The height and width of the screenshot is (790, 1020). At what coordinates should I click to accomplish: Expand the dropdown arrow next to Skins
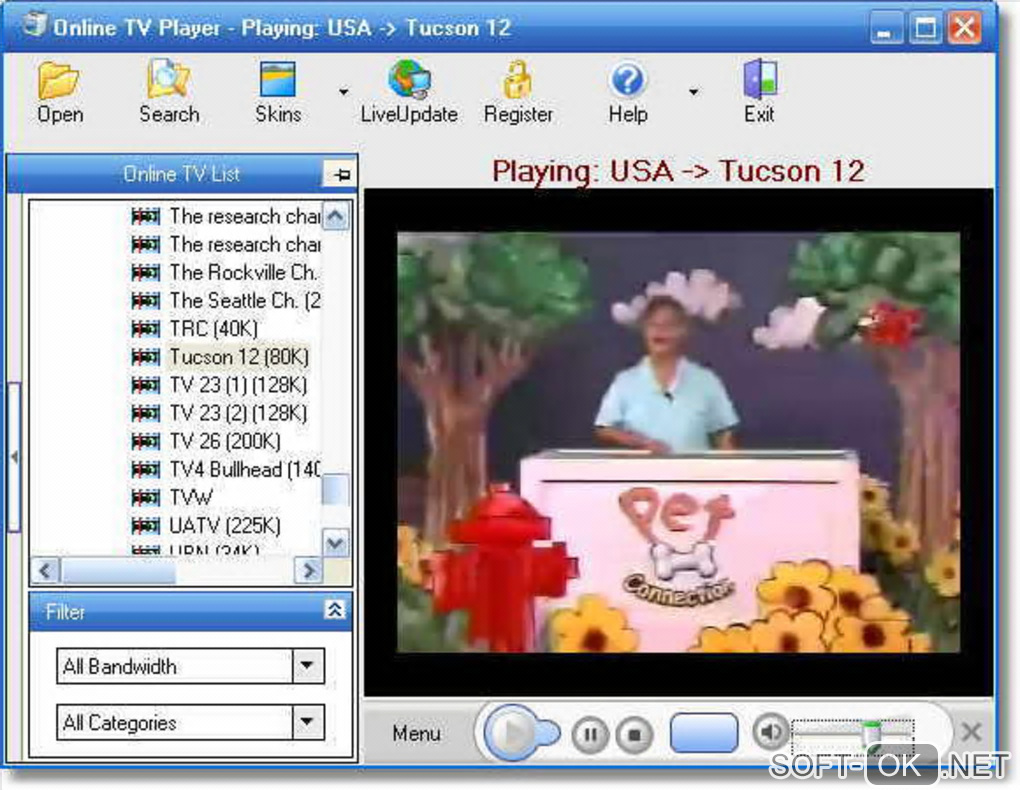pos(343,92)
